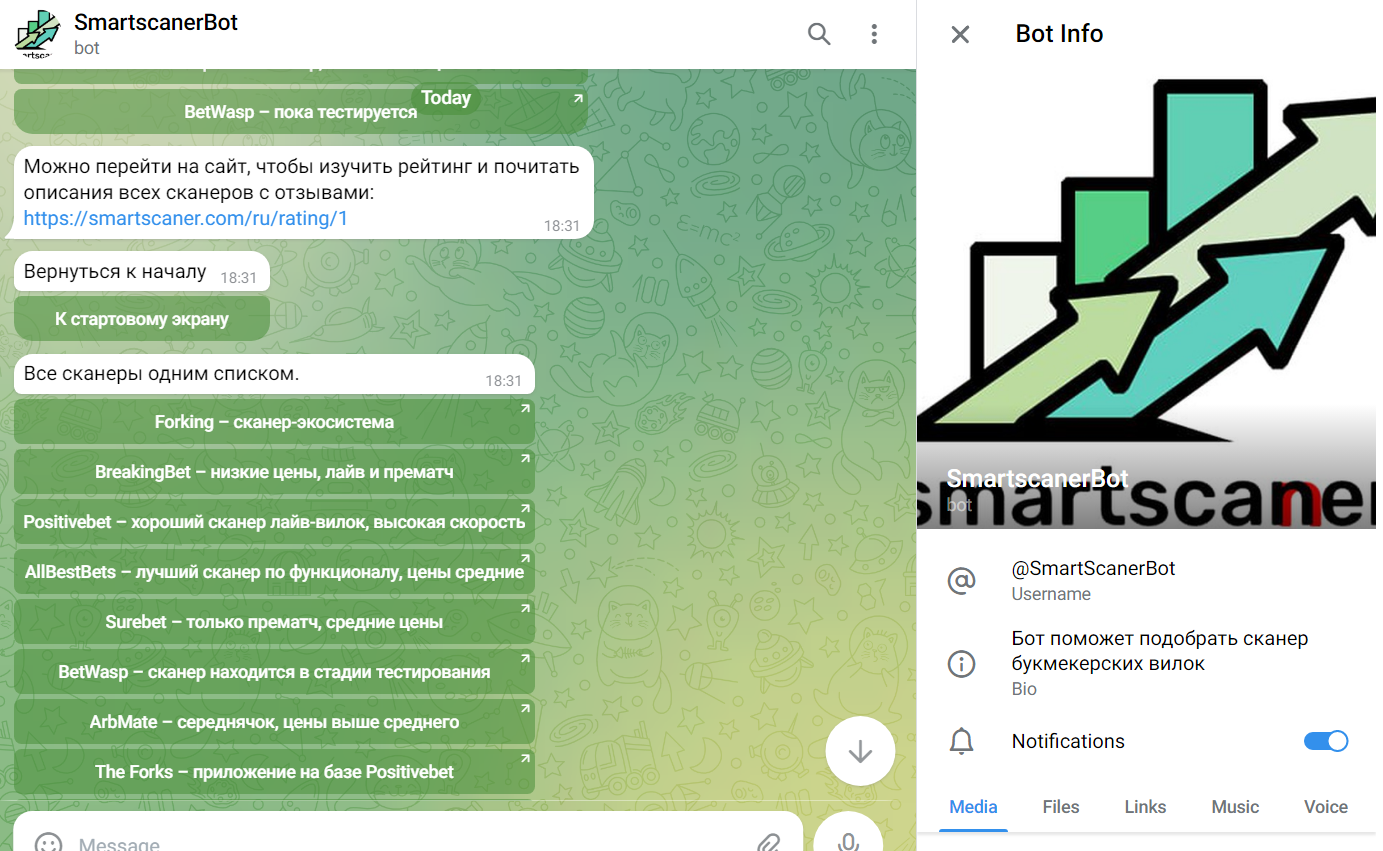Image resolution: width=1383 pixels, height=851 pixels.
Task: Click the Message input field
Action: pyautogui.click(x=407, y=843)
